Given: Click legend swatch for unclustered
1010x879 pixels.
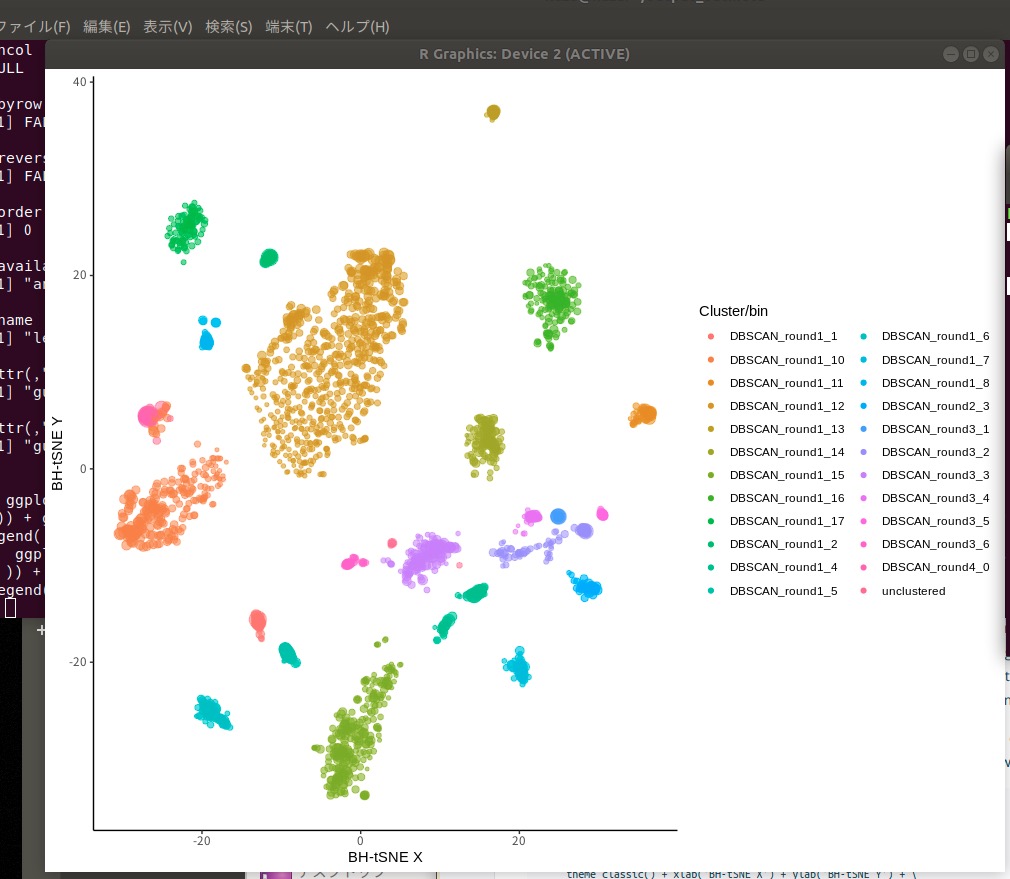Looking at the screenshot, I should (x=863, y=591).
